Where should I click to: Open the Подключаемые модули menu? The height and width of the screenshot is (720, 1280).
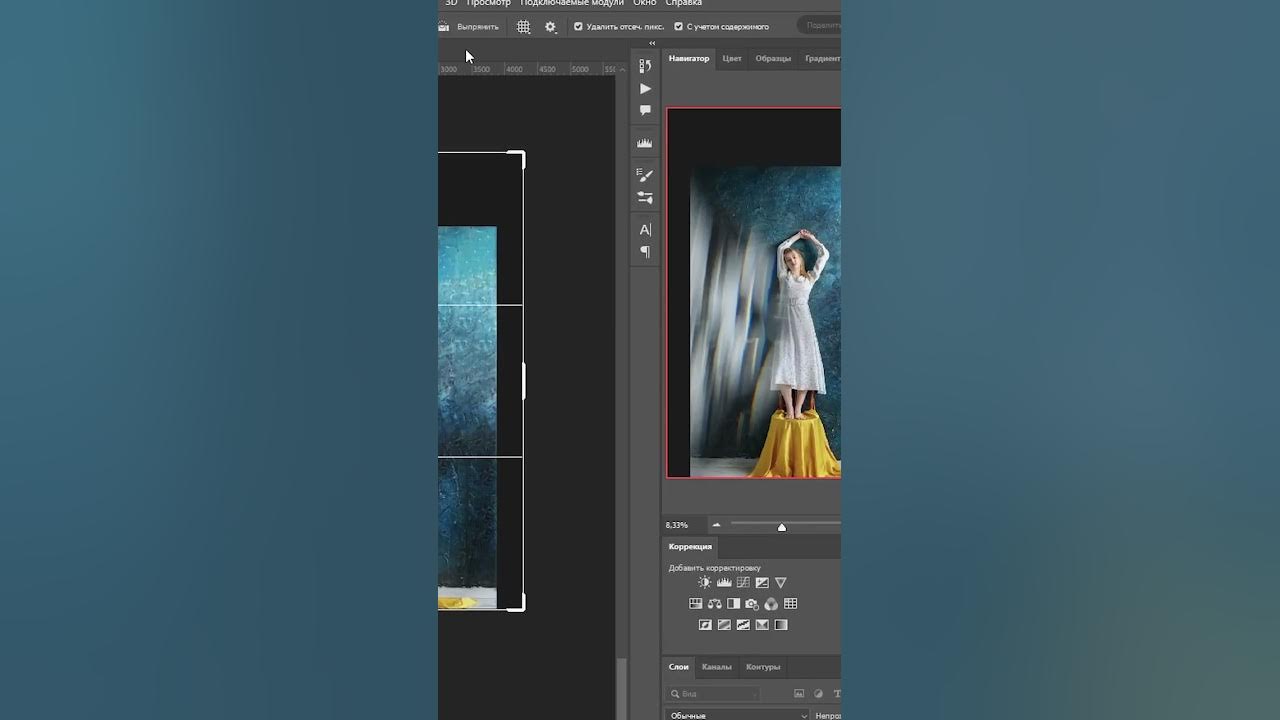click(572, 3)
